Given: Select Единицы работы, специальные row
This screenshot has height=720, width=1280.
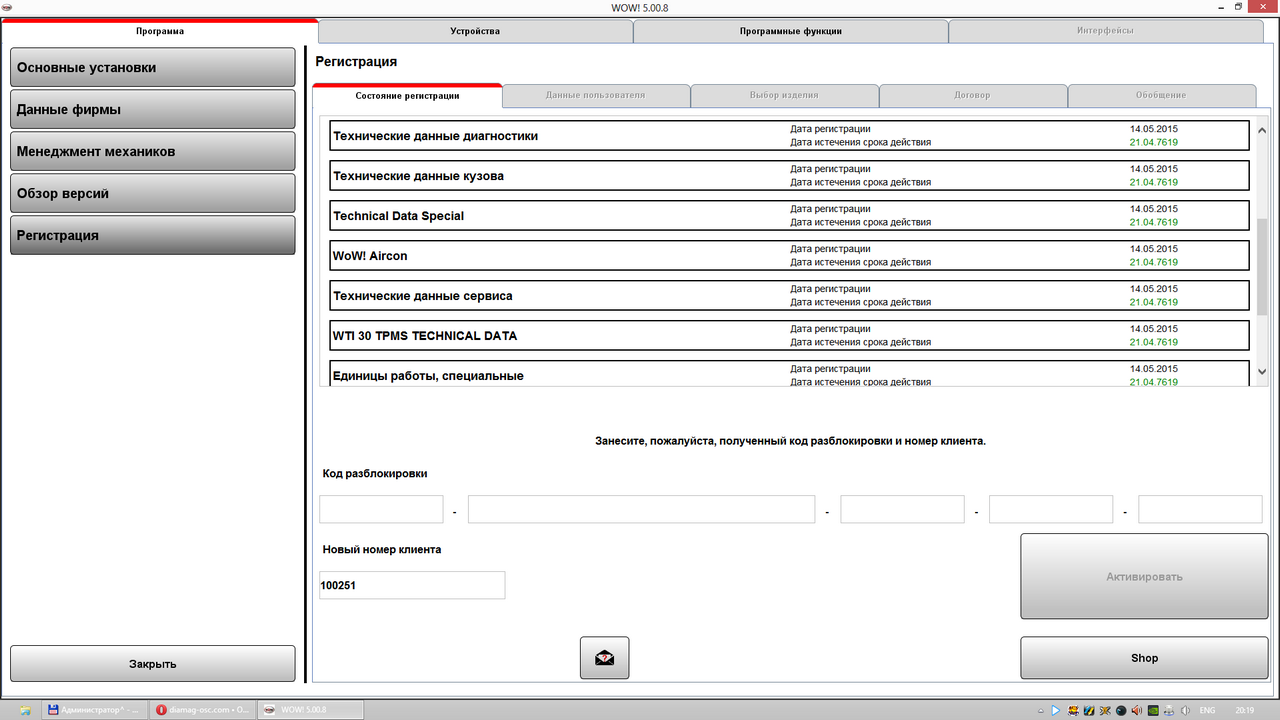Looking at the screenshot, I should coord(789,374).
